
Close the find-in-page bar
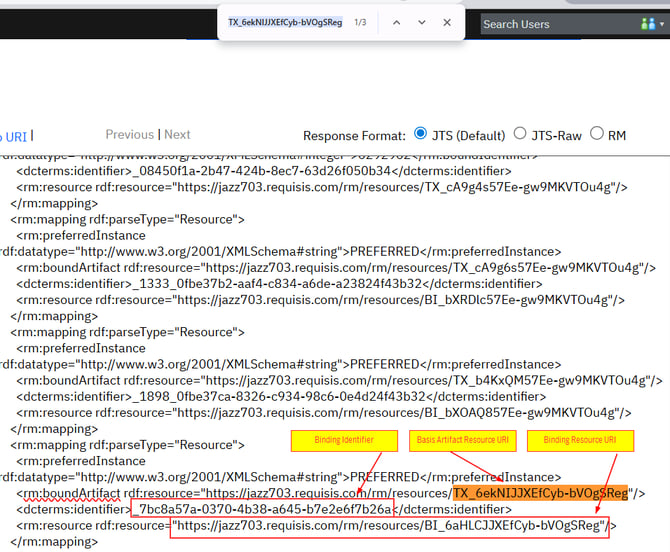[x=447, y=22]
